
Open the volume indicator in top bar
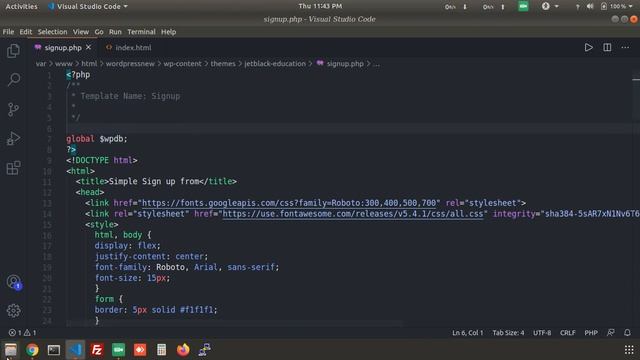(x=590, y=7)
